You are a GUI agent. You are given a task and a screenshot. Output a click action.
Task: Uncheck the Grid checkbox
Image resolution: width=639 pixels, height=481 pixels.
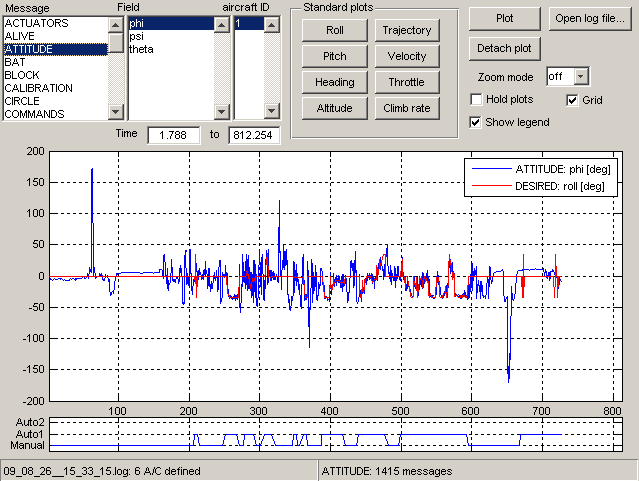tap(572, 100)
